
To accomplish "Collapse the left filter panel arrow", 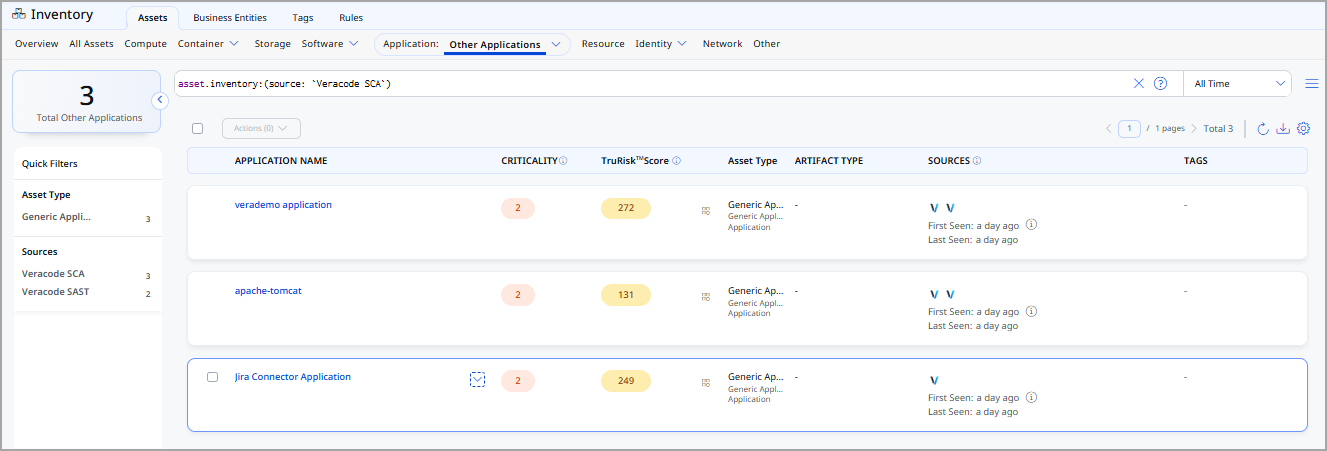I will [x=159, y=100].
